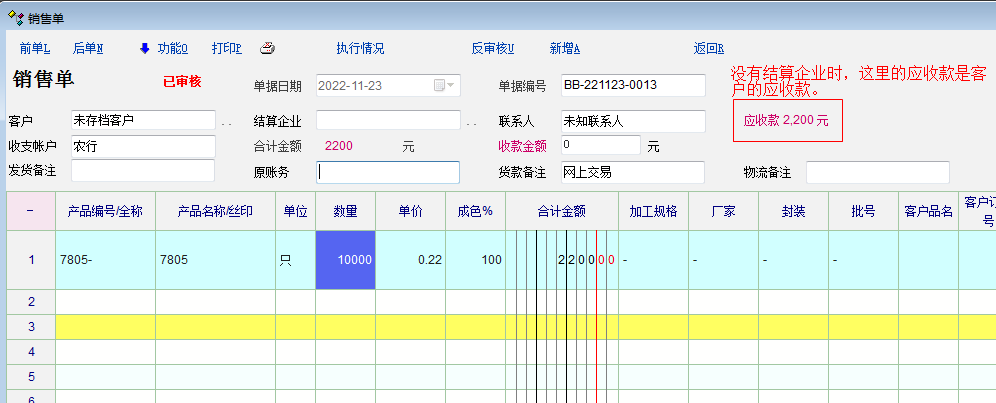Image resolution: width=996 pixels, height=403 pixels.
Task: Click the minus button in table header corner
Action: (x=30, y=211)
